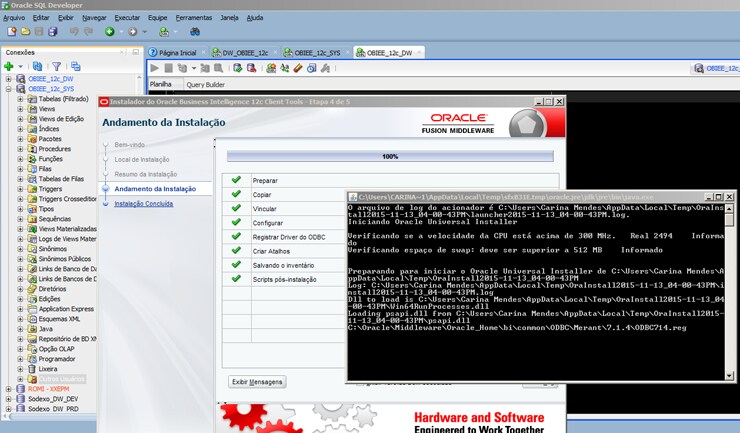The image size is (740, 433).
Task: Click the Run Script icon in worksheet toolbar
Action: tap(168, 68)
